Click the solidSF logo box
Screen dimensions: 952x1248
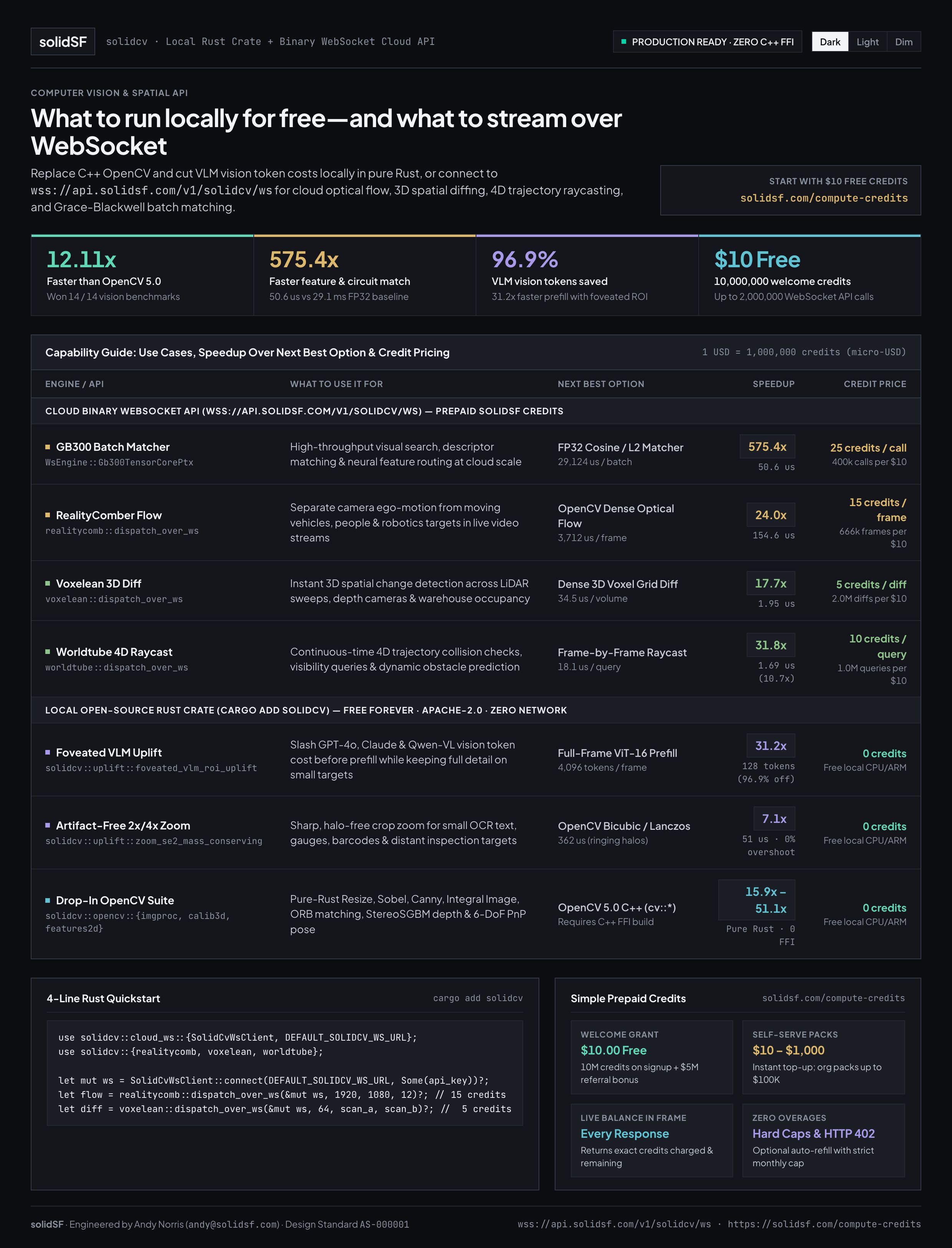63,42
